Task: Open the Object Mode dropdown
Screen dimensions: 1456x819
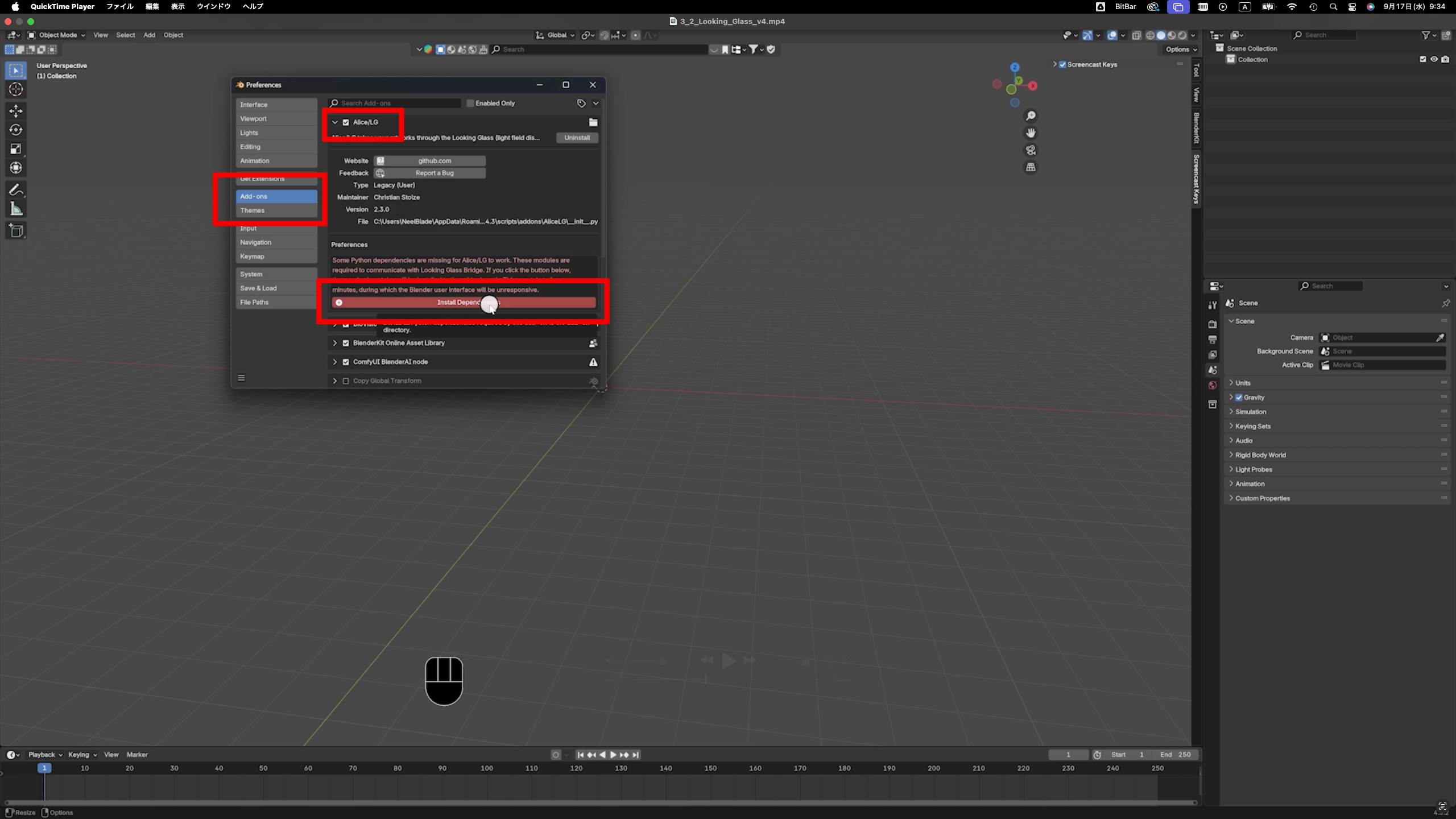Action: (57, 35)
